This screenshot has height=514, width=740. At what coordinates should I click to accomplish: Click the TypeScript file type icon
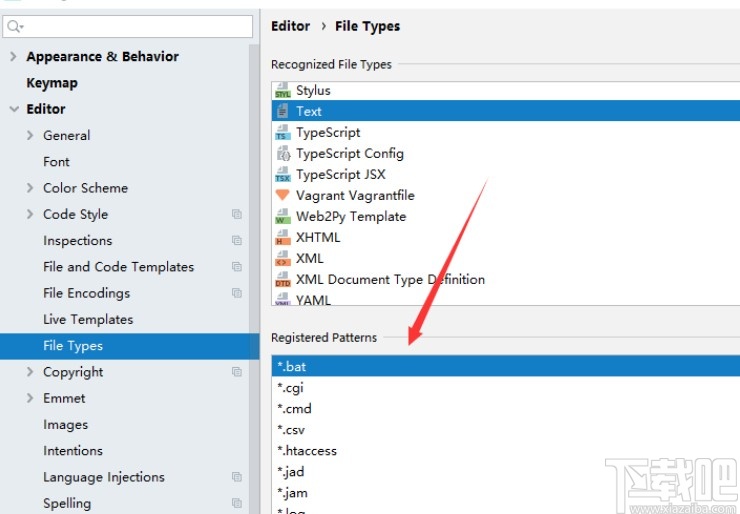282,133
